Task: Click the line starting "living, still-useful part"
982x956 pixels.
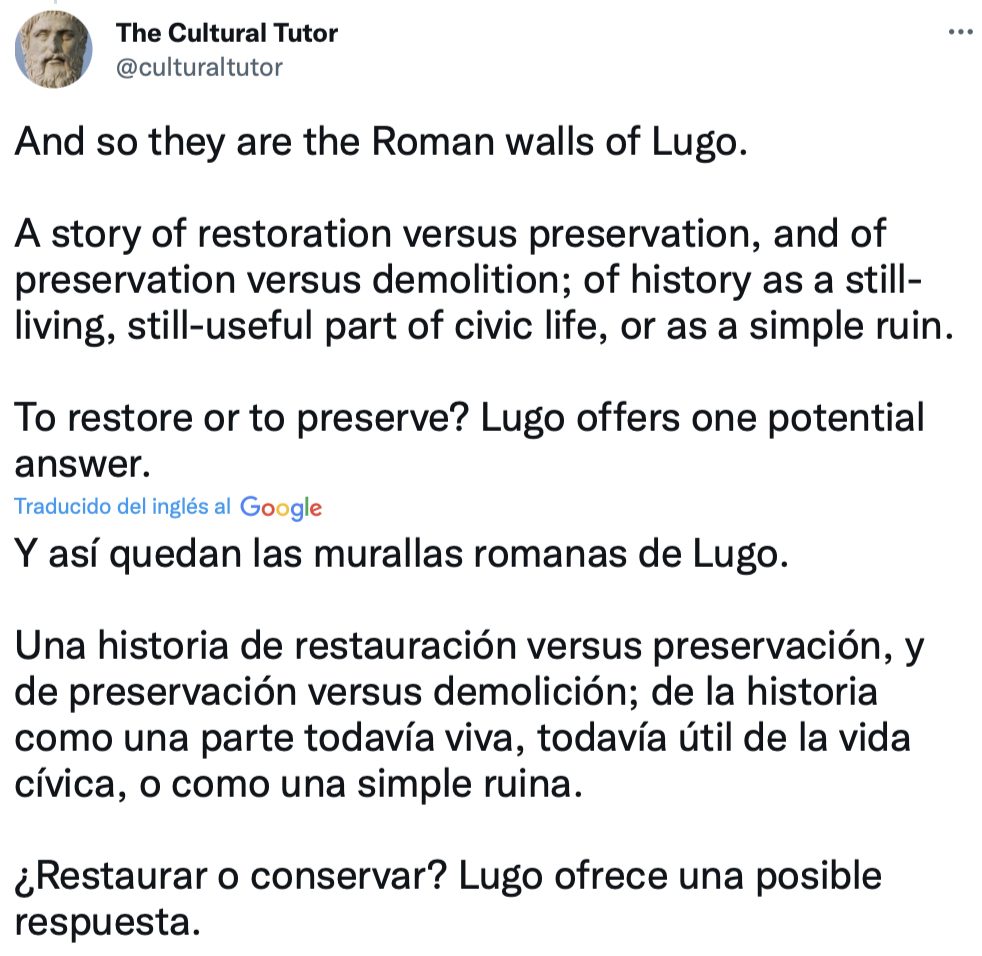Action: click(479, 326)
